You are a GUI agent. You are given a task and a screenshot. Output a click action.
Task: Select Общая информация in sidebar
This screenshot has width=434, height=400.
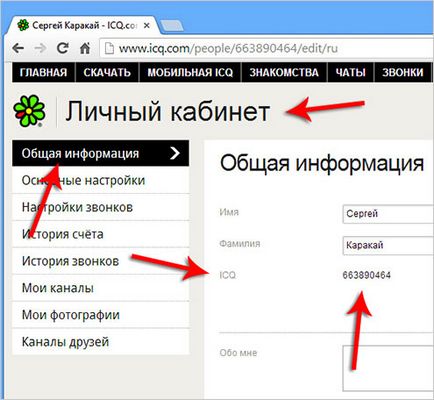101,153
